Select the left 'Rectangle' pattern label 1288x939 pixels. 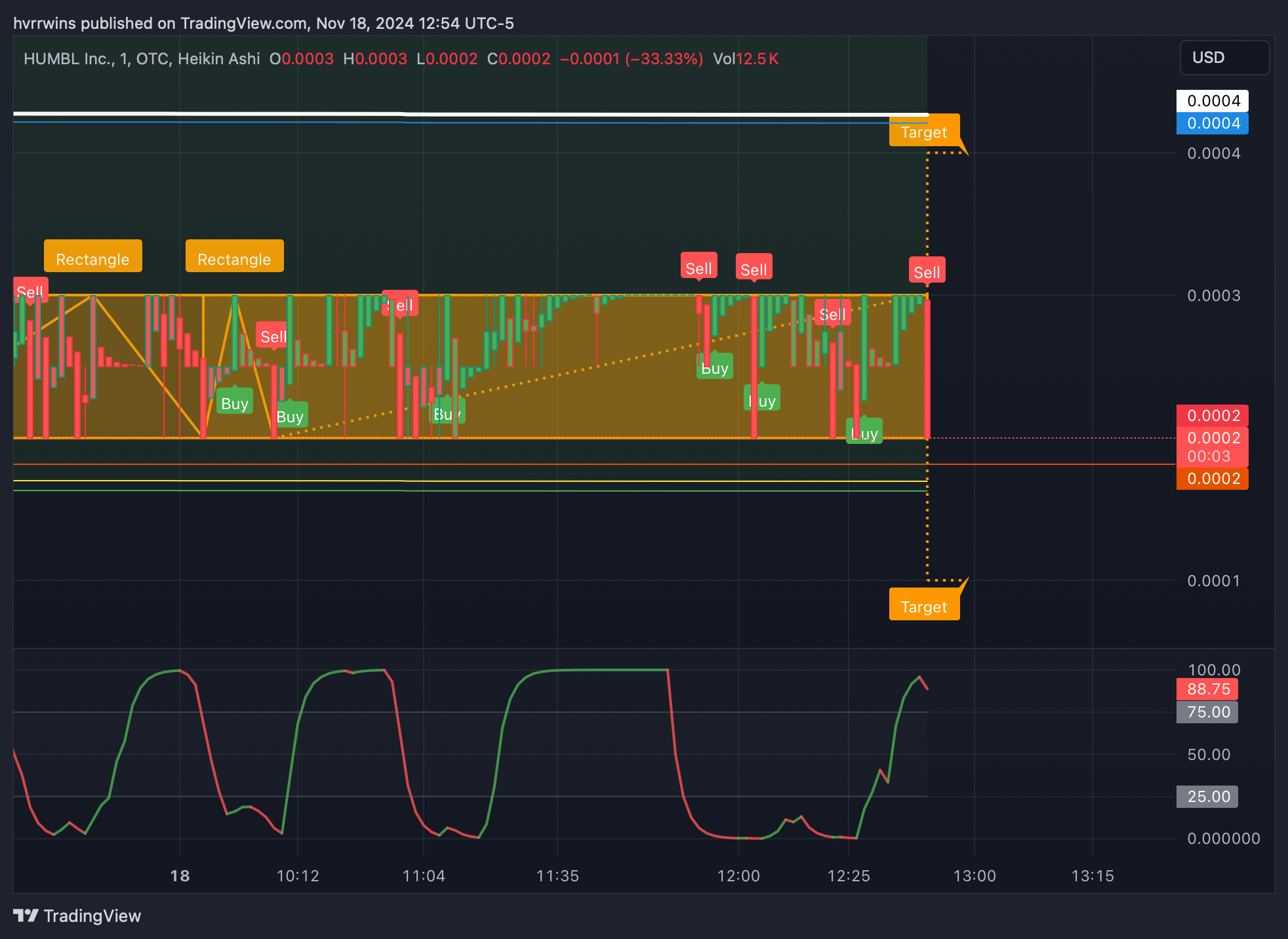point(93,256)
